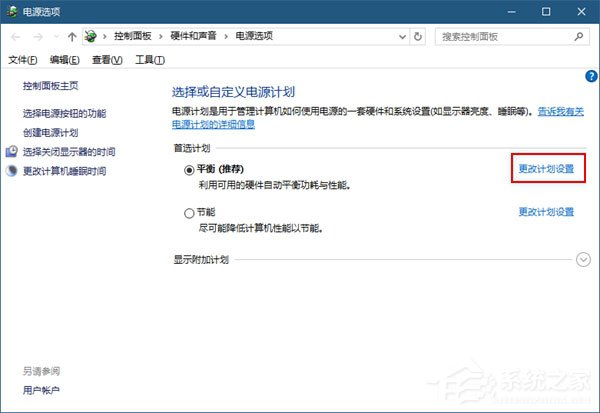Maximize the 电源选项 window
This screenshot has height=413, width=600.
click(x=546, y=12)
